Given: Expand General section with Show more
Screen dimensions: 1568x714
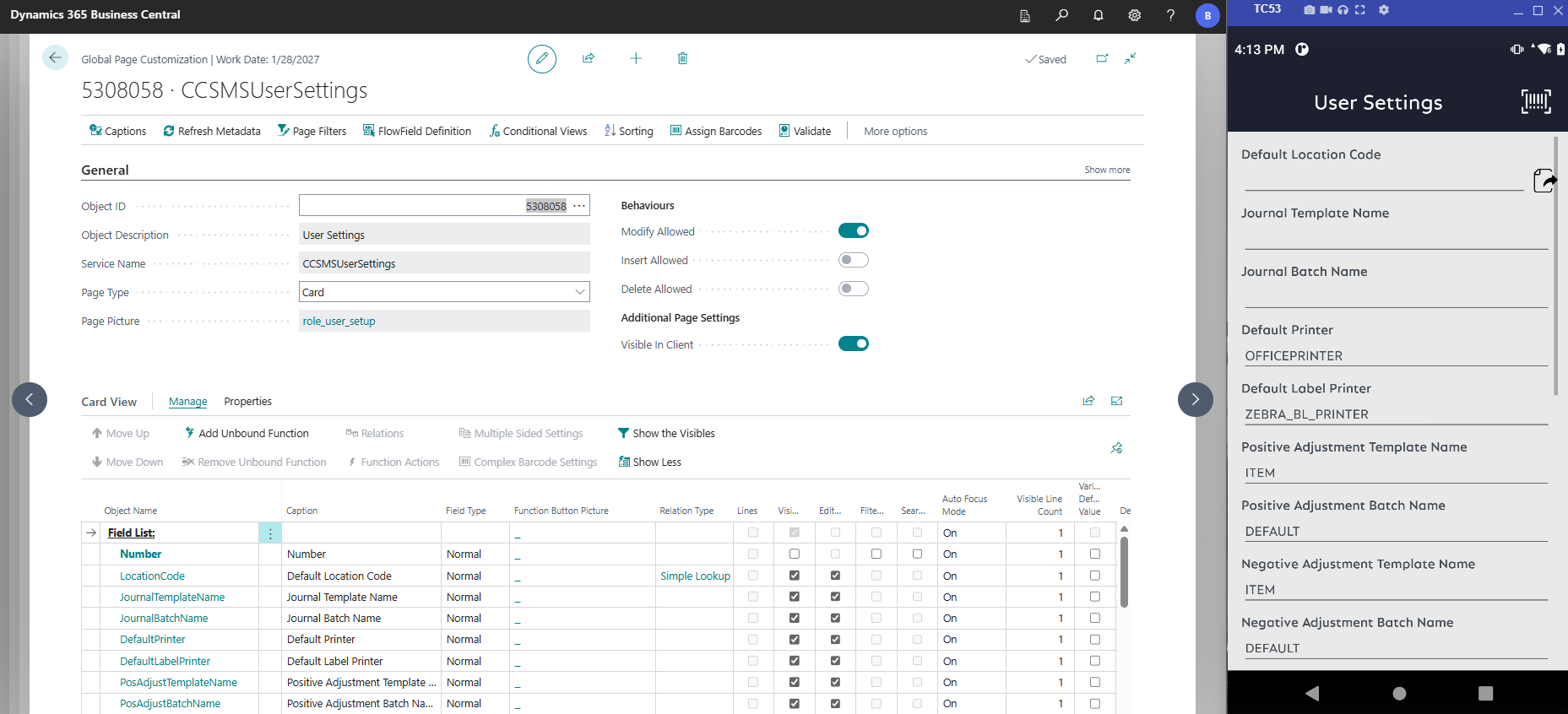Looking at the screenshot, I should [x=1107, y=170].
